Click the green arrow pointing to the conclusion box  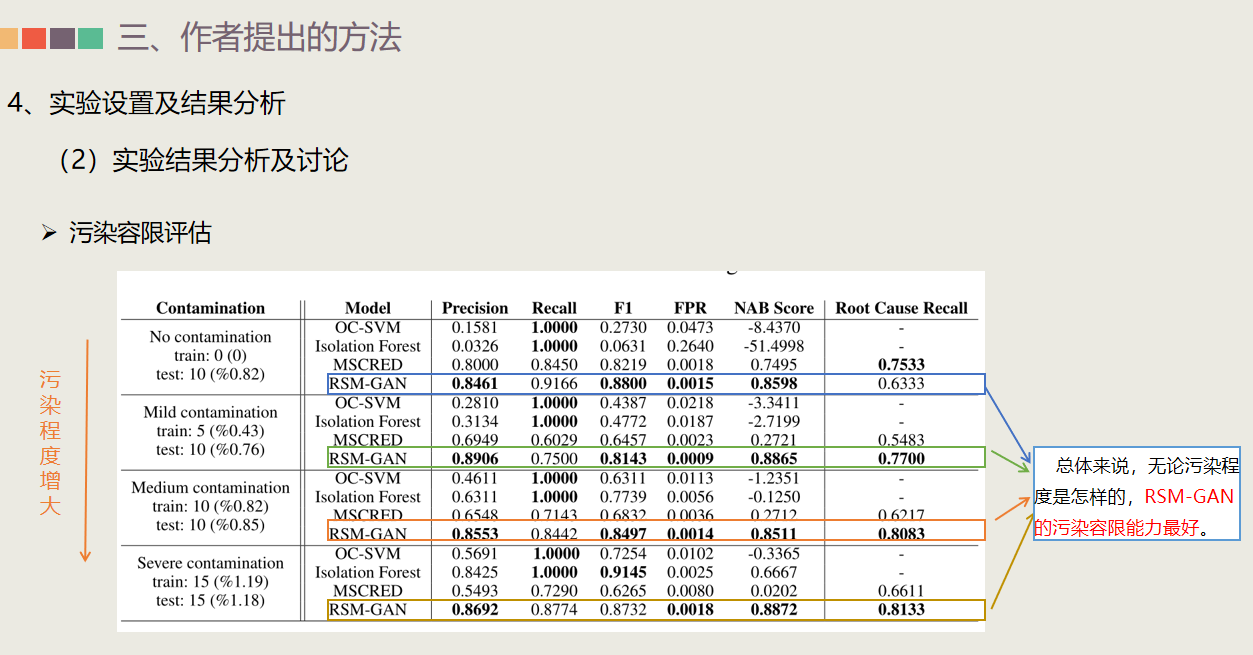click(1008, 462)
